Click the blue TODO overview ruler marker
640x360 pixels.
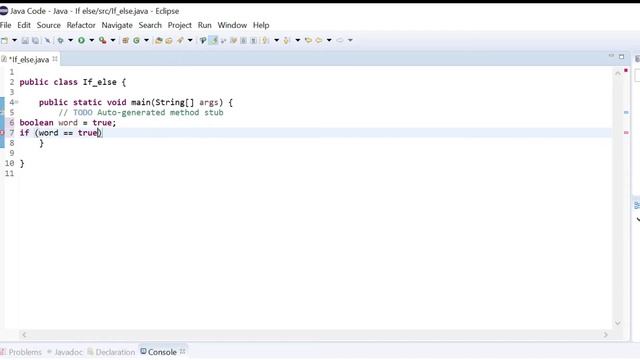tap(626, 112)
